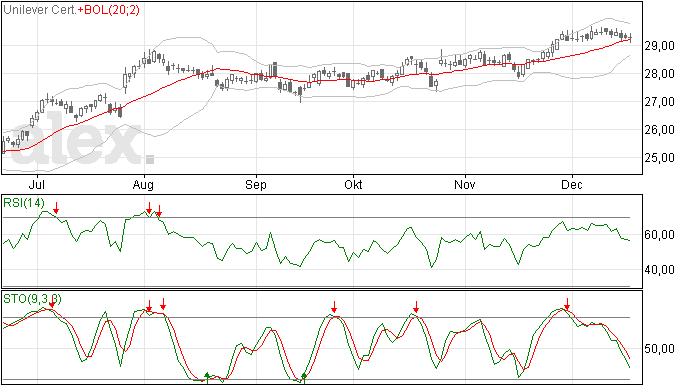The image size is (690, 387).
Task: Click the red sell arrow in RSI panel near July
Action: 56,208
